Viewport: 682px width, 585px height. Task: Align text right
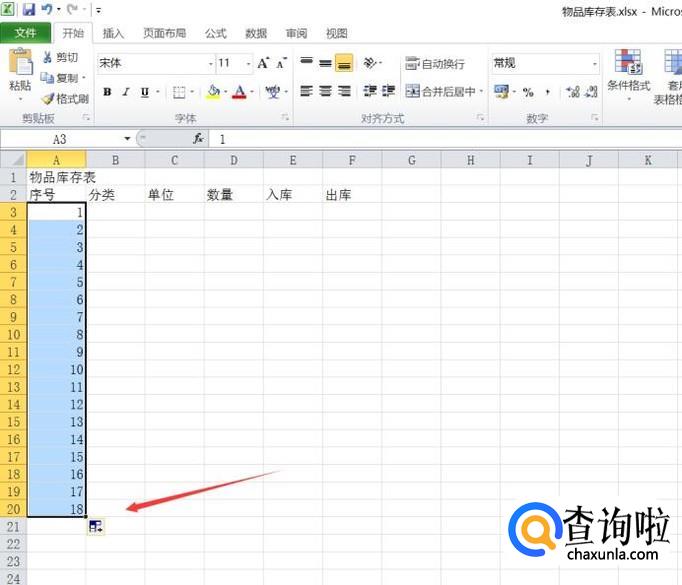click(x=344, y=91)
